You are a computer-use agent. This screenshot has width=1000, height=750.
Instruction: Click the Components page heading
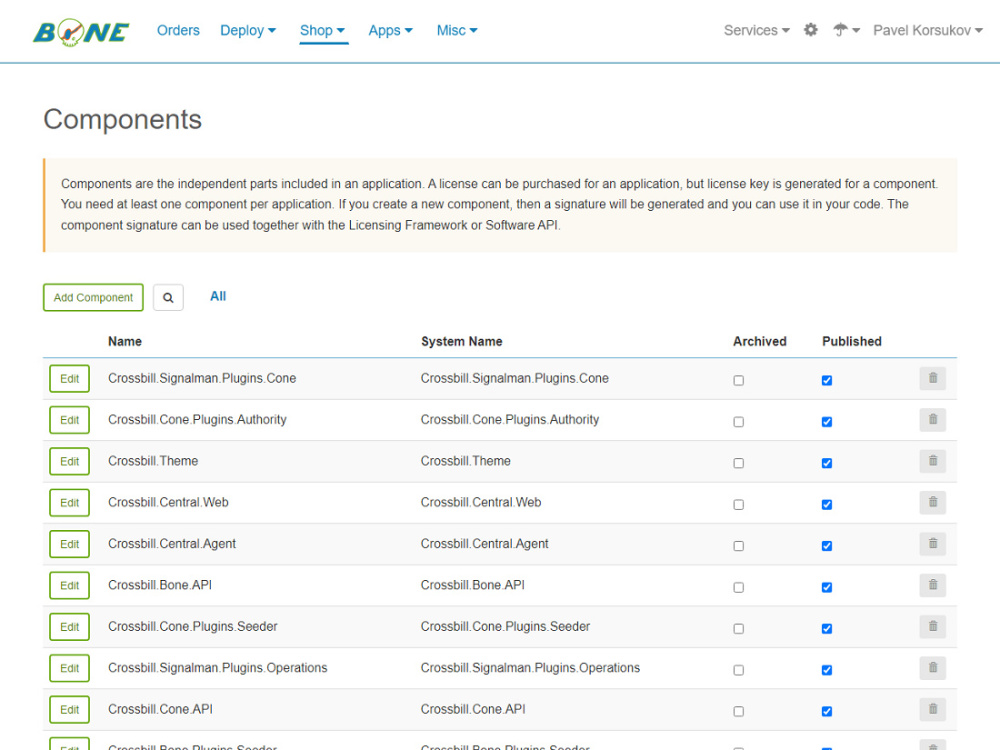122,120
